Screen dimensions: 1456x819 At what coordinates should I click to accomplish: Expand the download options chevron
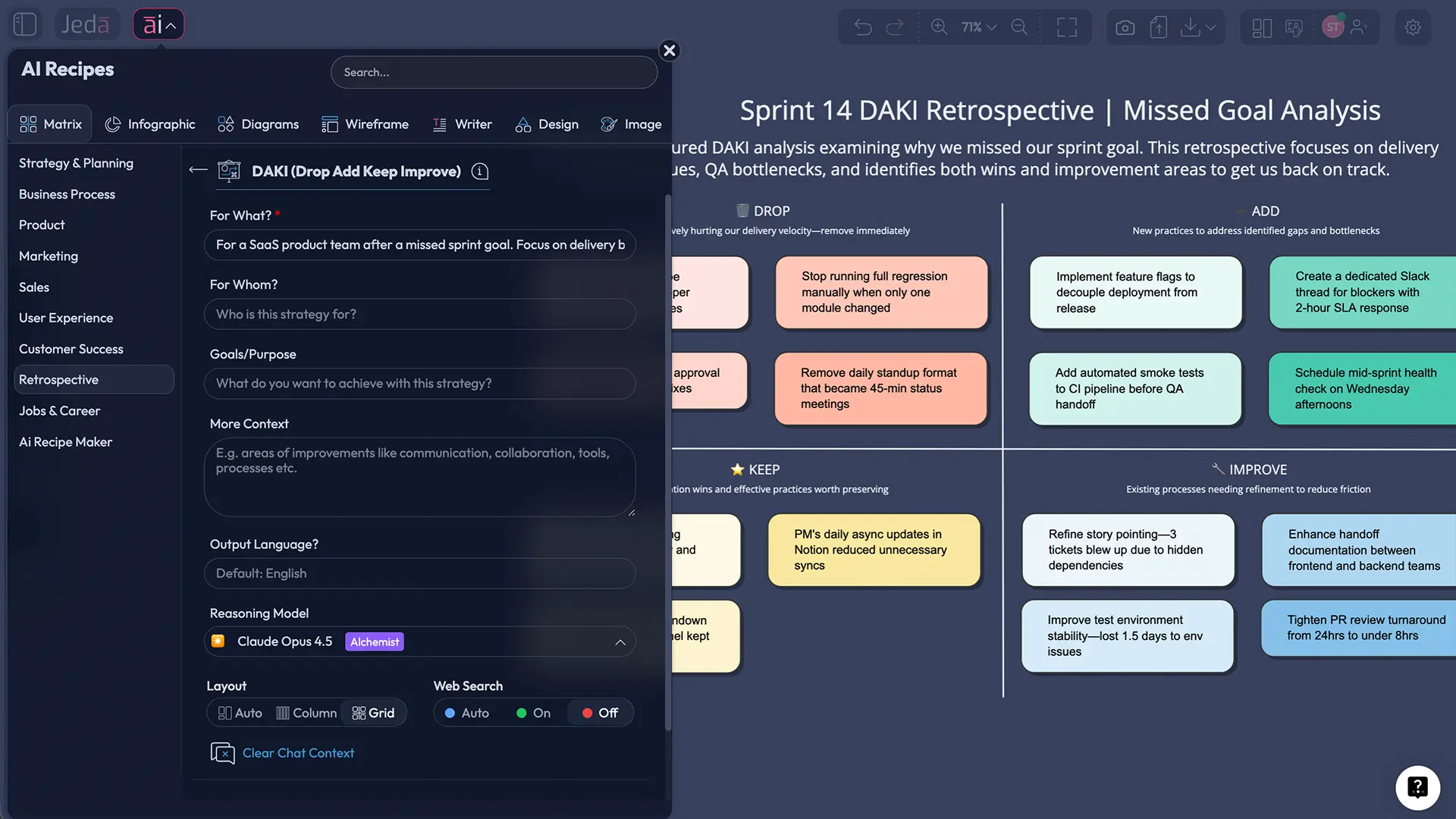(1211, 27)
